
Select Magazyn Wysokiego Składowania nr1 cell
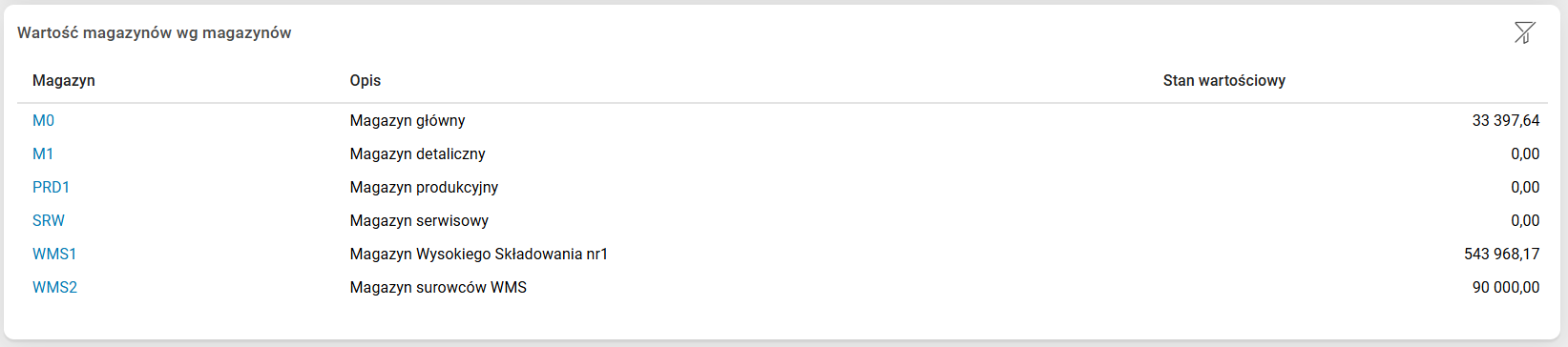[479, 254]
